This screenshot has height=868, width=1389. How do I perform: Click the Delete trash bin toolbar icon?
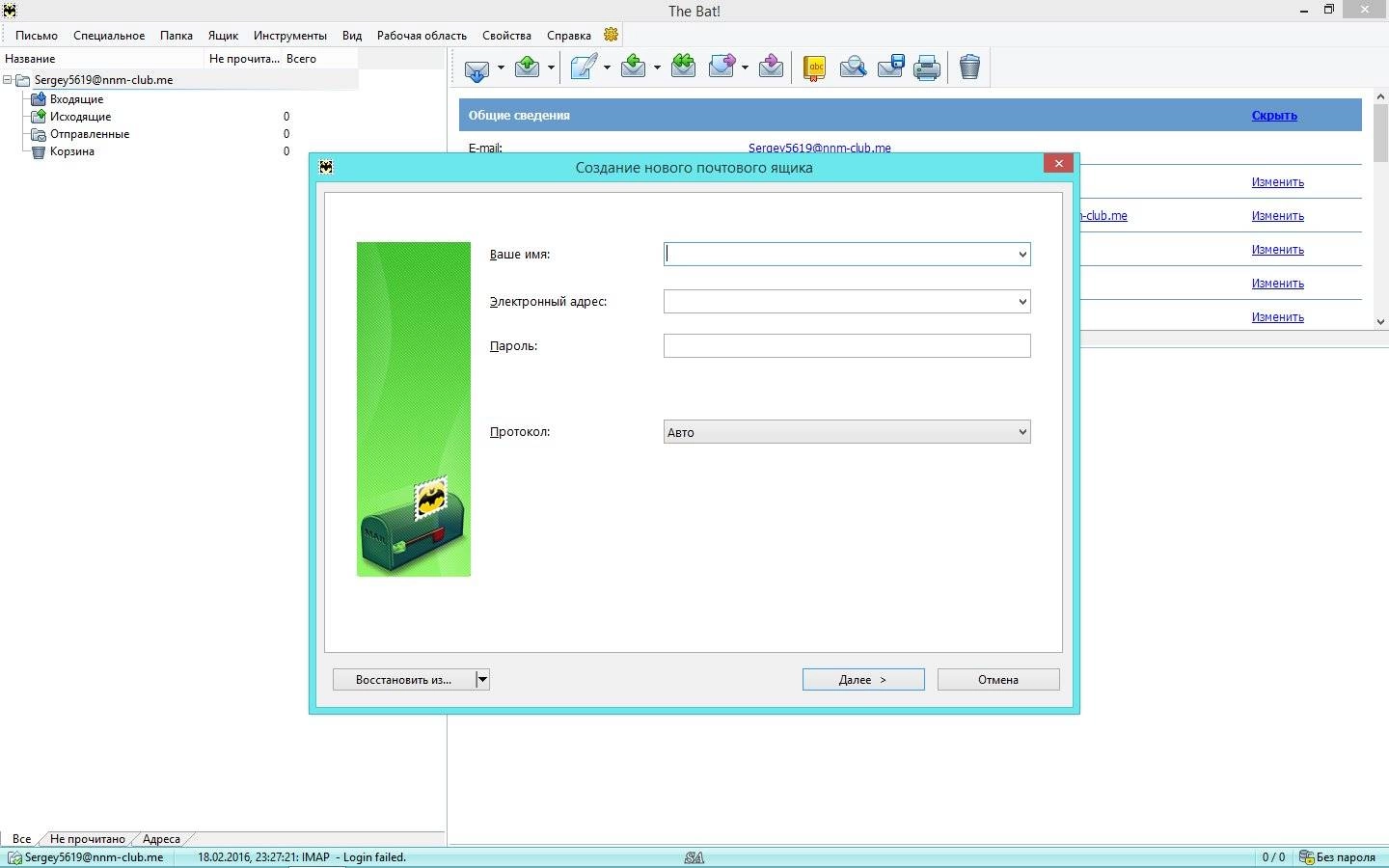click(x=970, y=67)
